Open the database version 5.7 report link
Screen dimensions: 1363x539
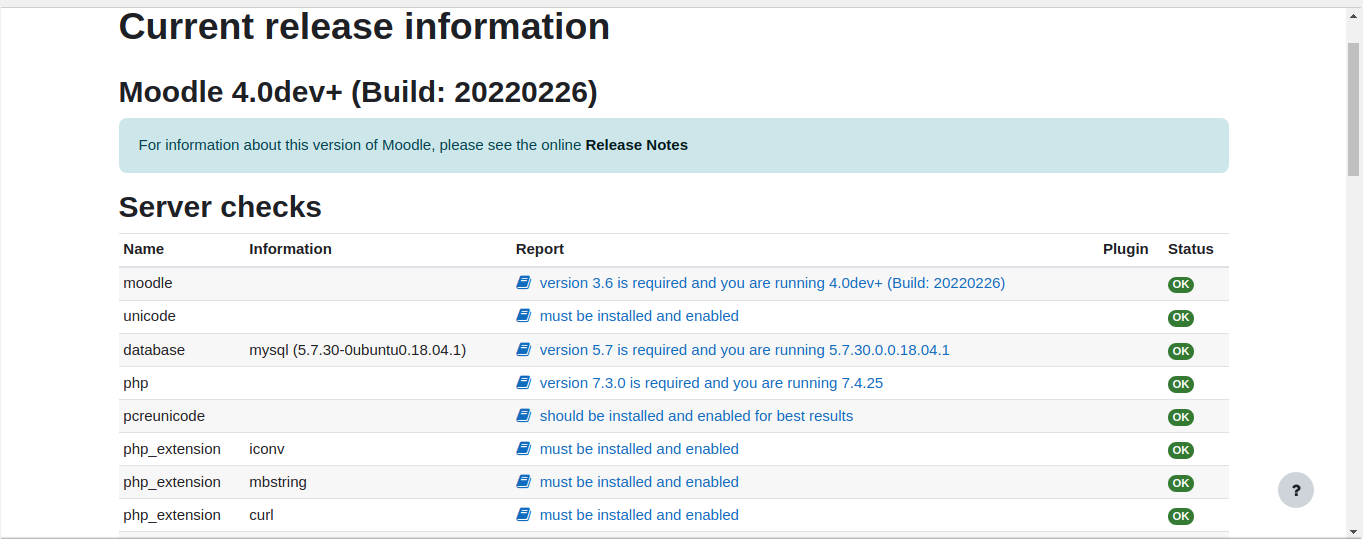click(744, 350)
